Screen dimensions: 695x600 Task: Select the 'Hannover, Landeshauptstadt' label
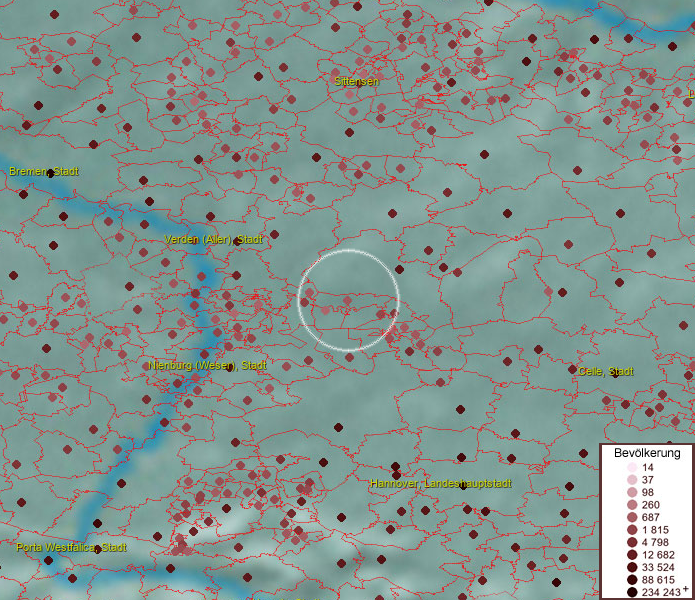441,483
